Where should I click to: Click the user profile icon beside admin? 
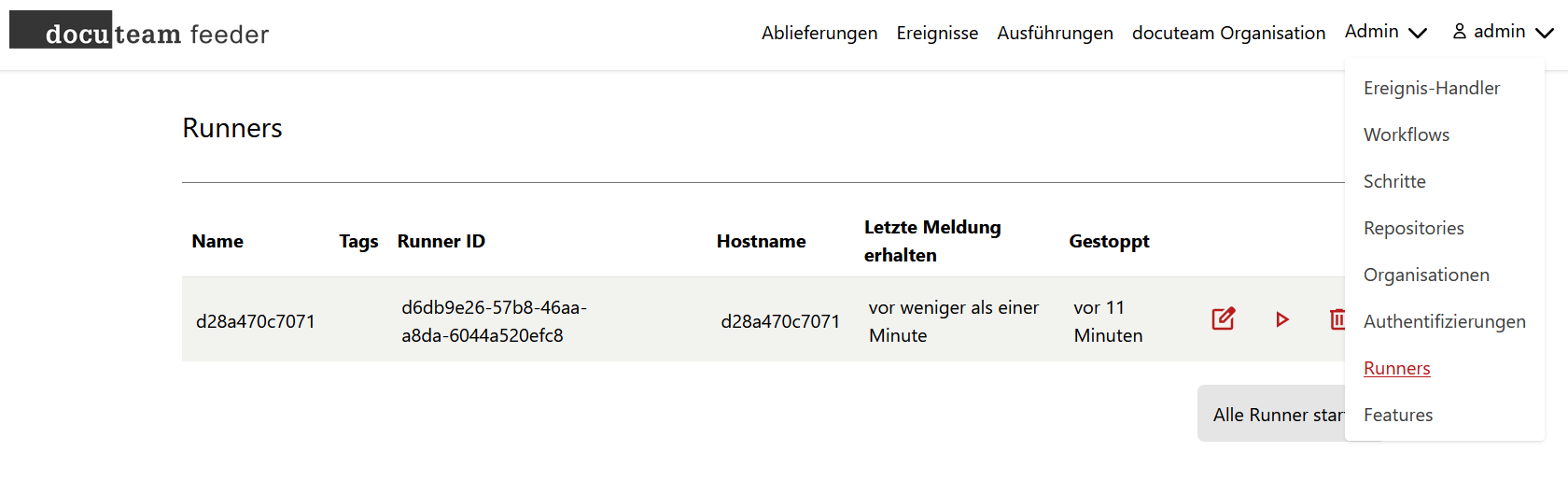(x=1460, y=32)
